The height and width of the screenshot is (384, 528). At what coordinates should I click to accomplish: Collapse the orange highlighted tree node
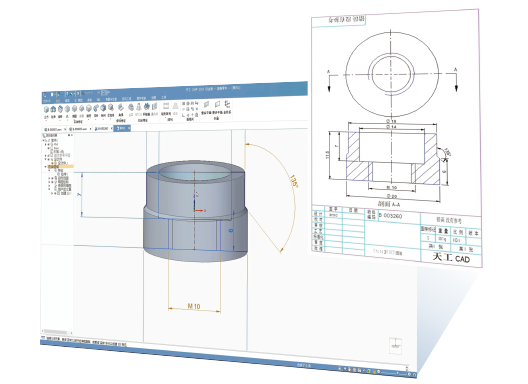(45, 166)
